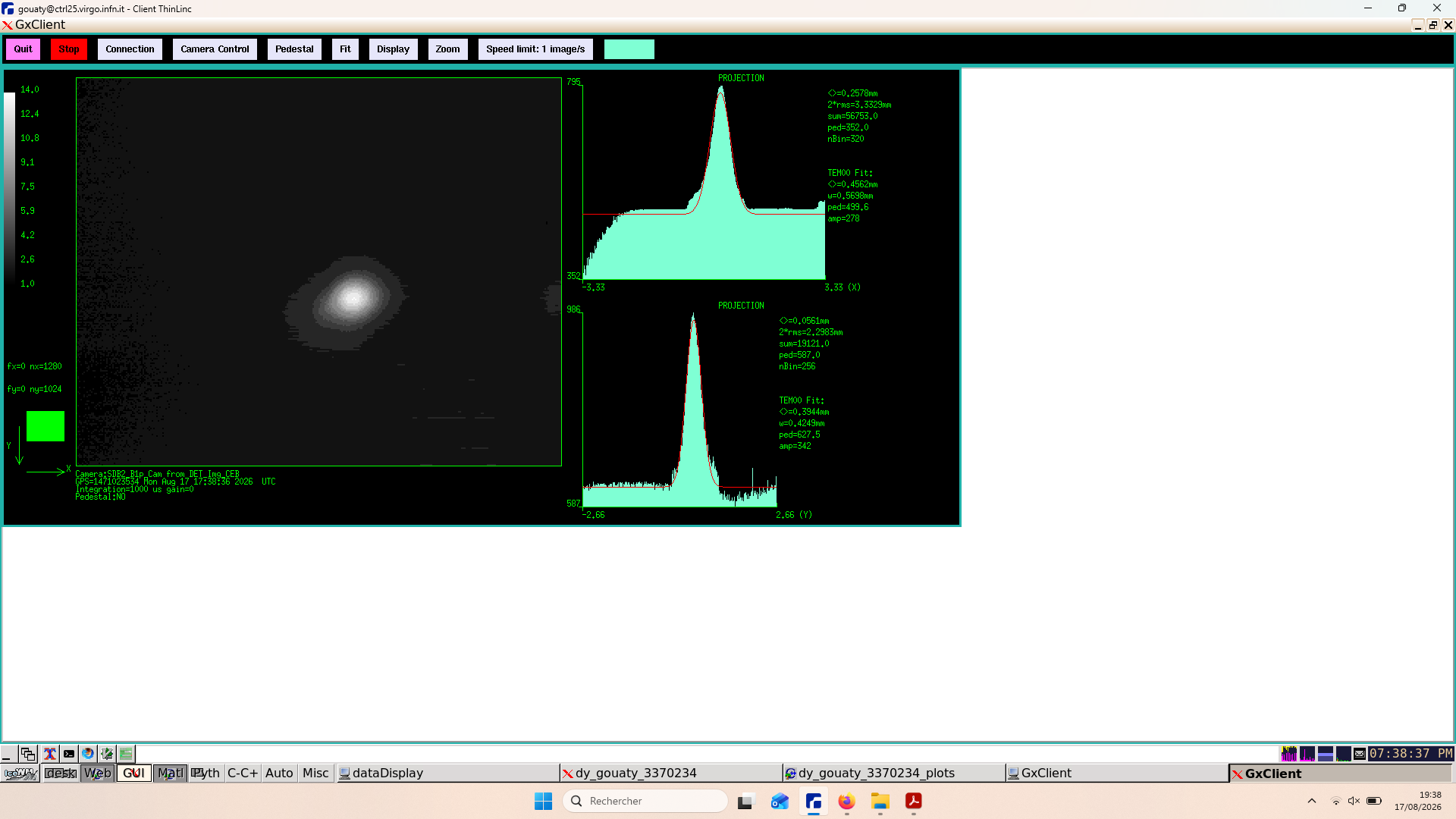1456x819 pixels.
Task: Click the IceWM start menu button
Action: point(20,773)
